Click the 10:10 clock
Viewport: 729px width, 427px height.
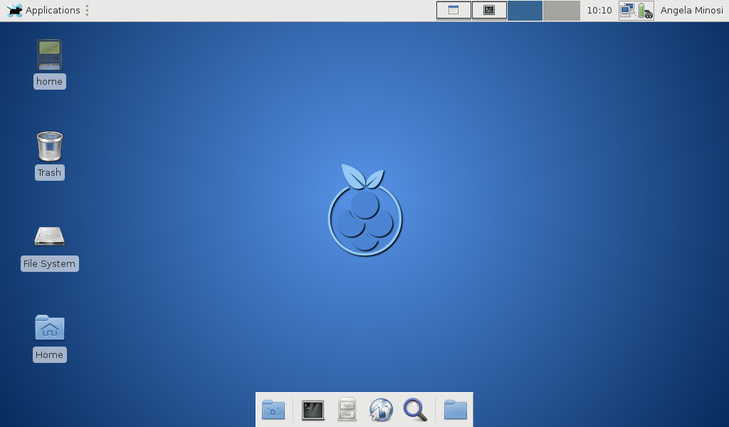point(599,10)
